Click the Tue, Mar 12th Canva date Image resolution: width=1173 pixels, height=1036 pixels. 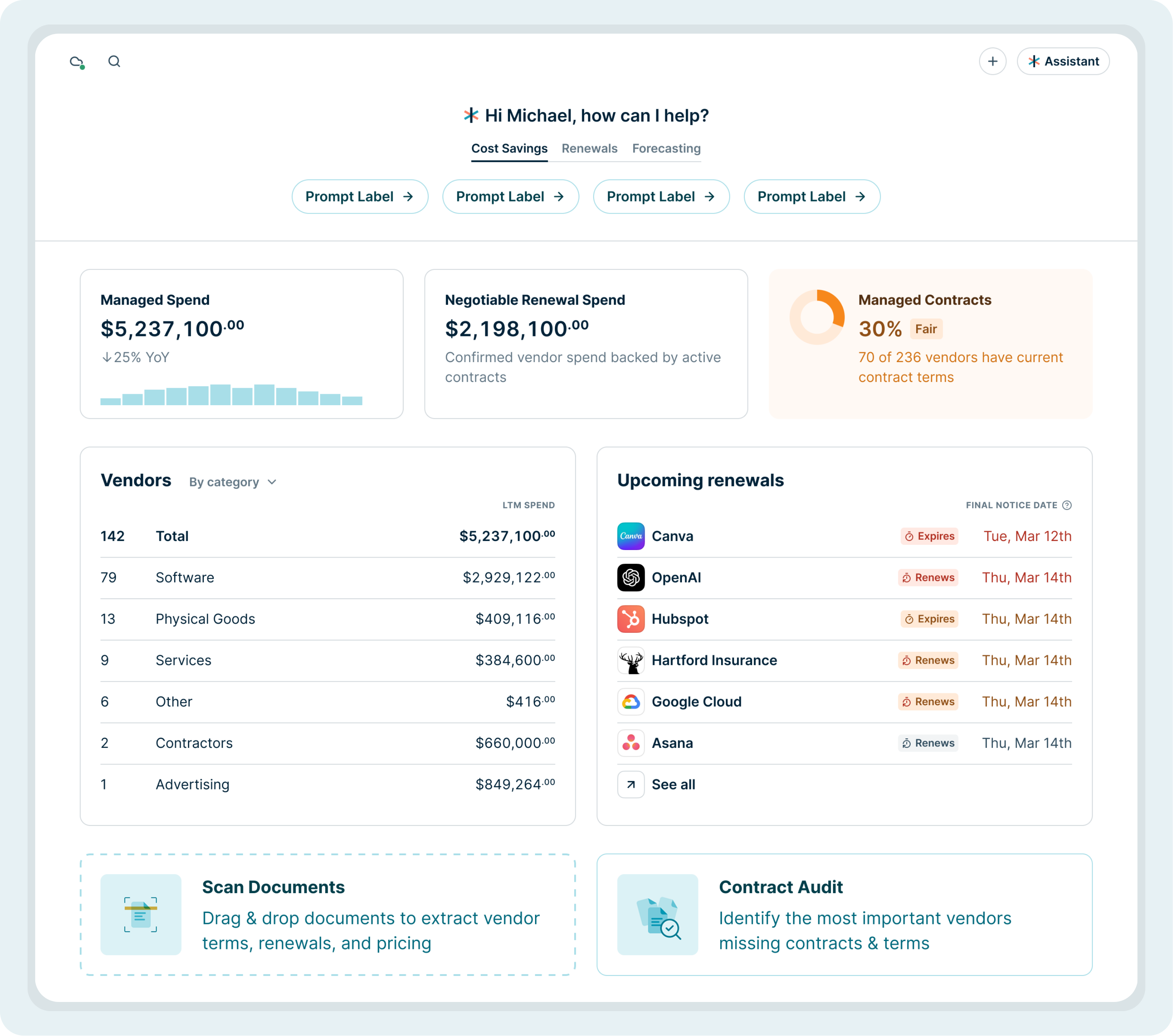click(1027, 536)
